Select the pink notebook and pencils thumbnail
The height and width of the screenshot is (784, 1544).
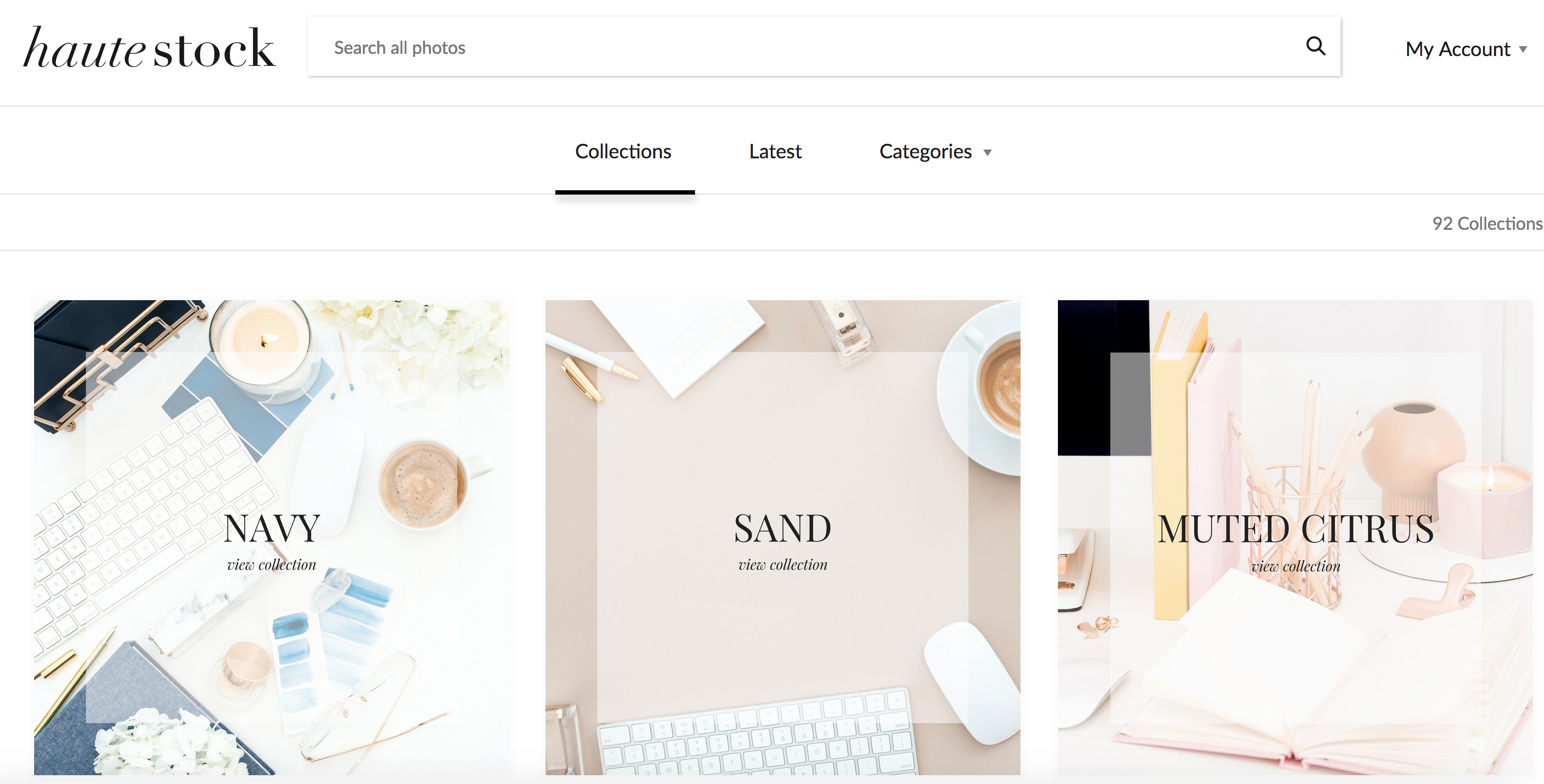1295,538
